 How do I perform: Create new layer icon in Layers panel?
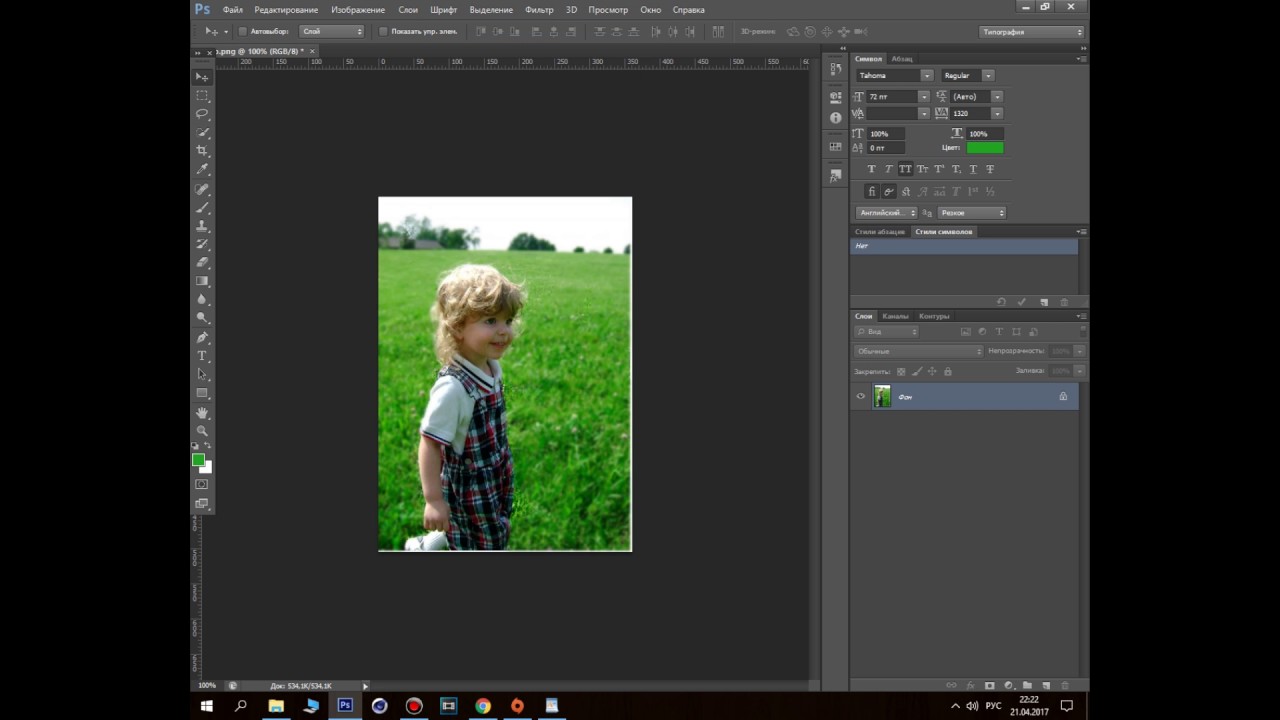click(1046, 685)
